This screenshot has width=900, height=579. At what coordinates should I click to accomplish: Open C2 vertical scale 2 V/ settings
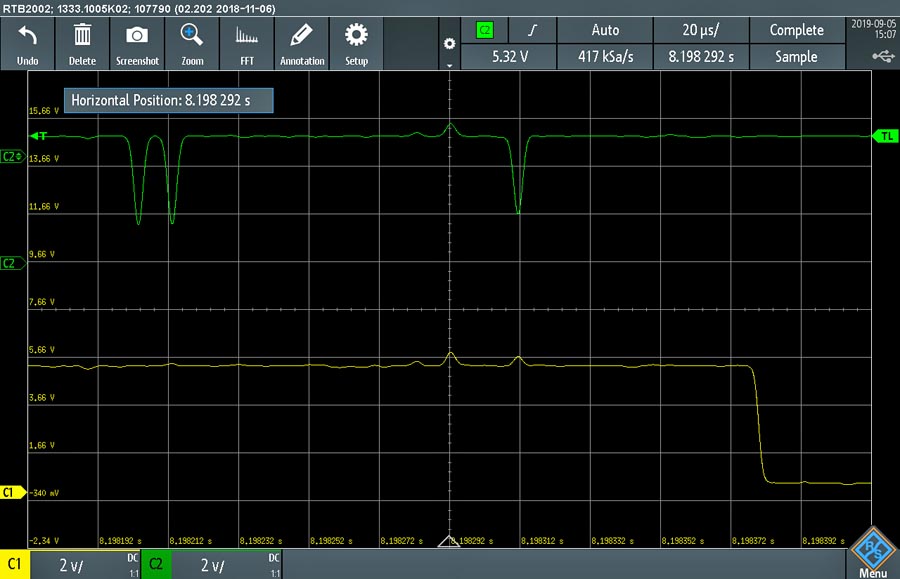click(x=226, y=565)
